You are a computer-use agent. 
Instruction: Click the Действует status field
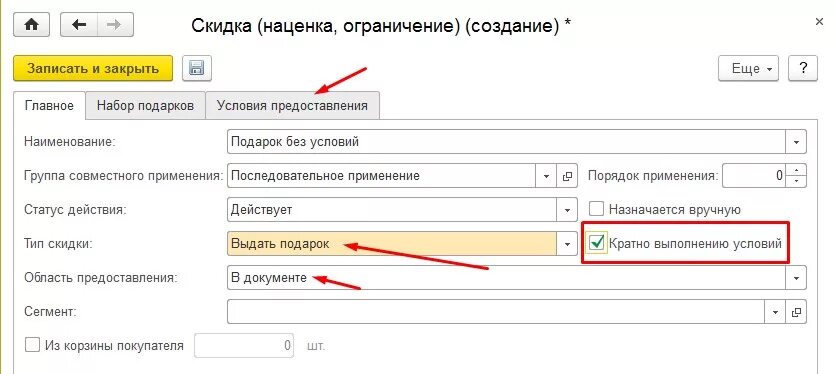(392, 210)
